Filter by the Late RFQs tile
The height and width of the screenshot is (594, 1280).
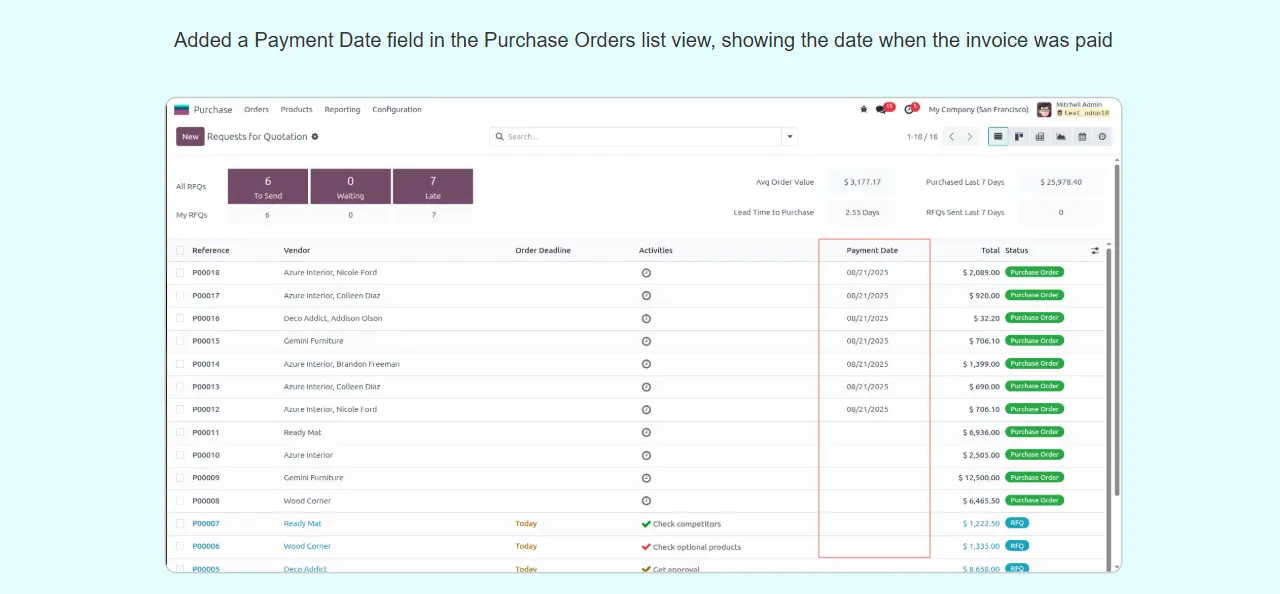432,186
